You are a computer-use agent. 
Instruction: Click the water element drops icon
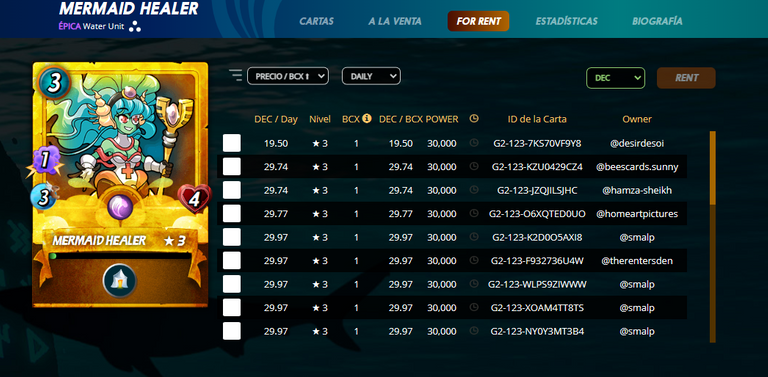135,26
